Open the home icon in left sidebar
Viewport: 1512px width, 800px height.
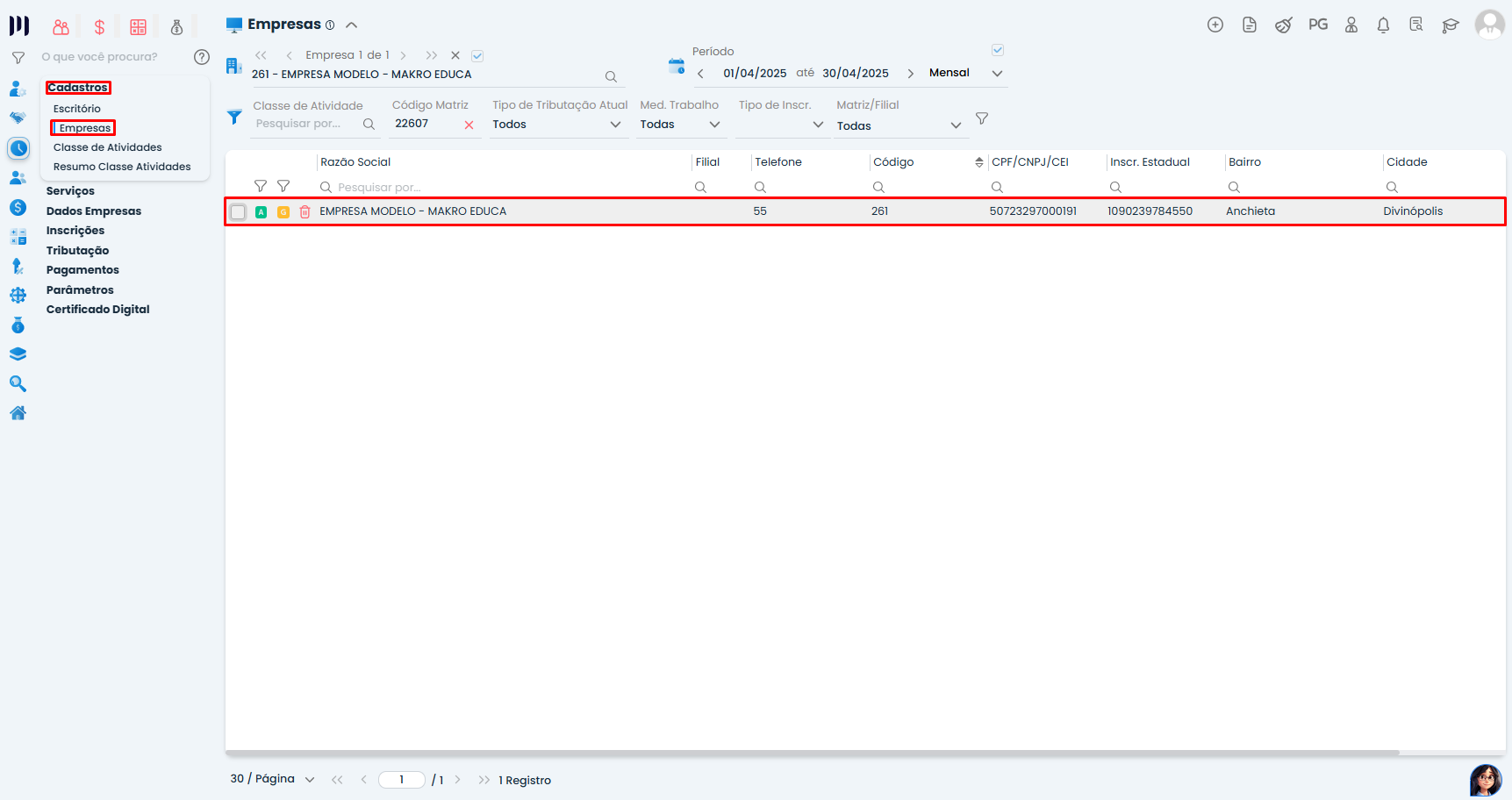point(18,413)
